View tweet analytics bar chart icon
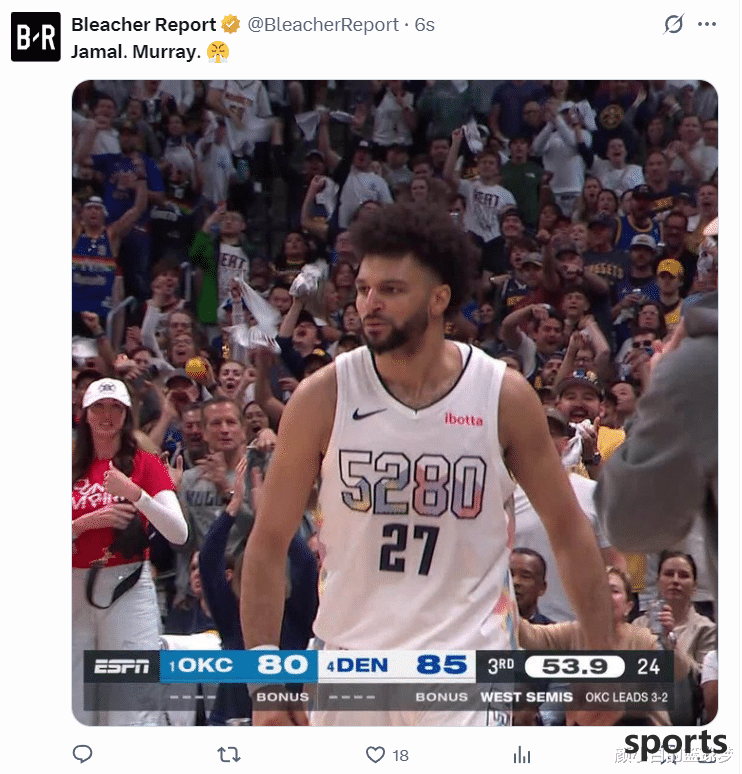Image resolution: width=742 pixels, height=774 pixels. pyautogui.click(x=522, y=754)
